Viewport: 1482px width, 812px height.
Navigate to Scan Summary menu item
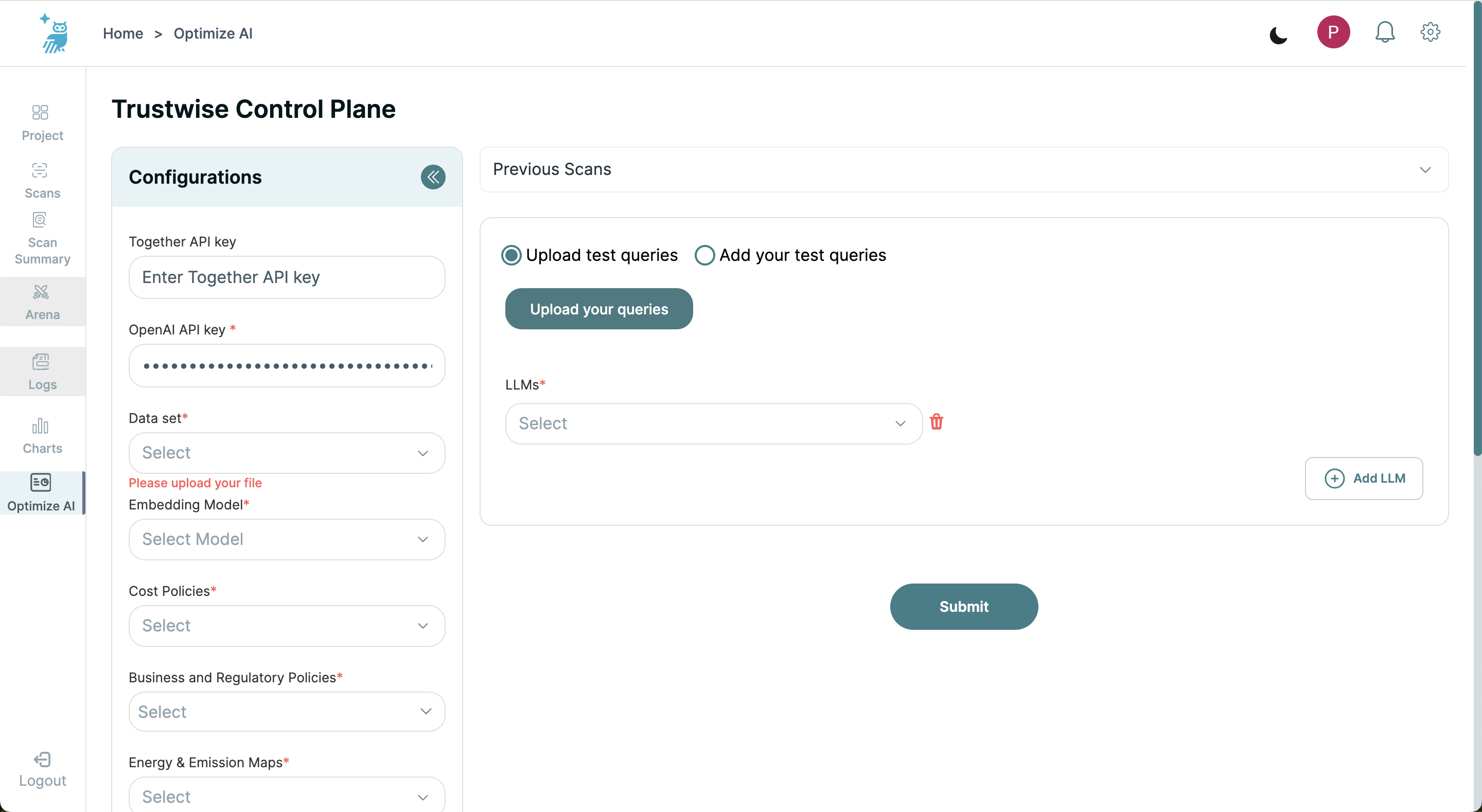[42, 239]
